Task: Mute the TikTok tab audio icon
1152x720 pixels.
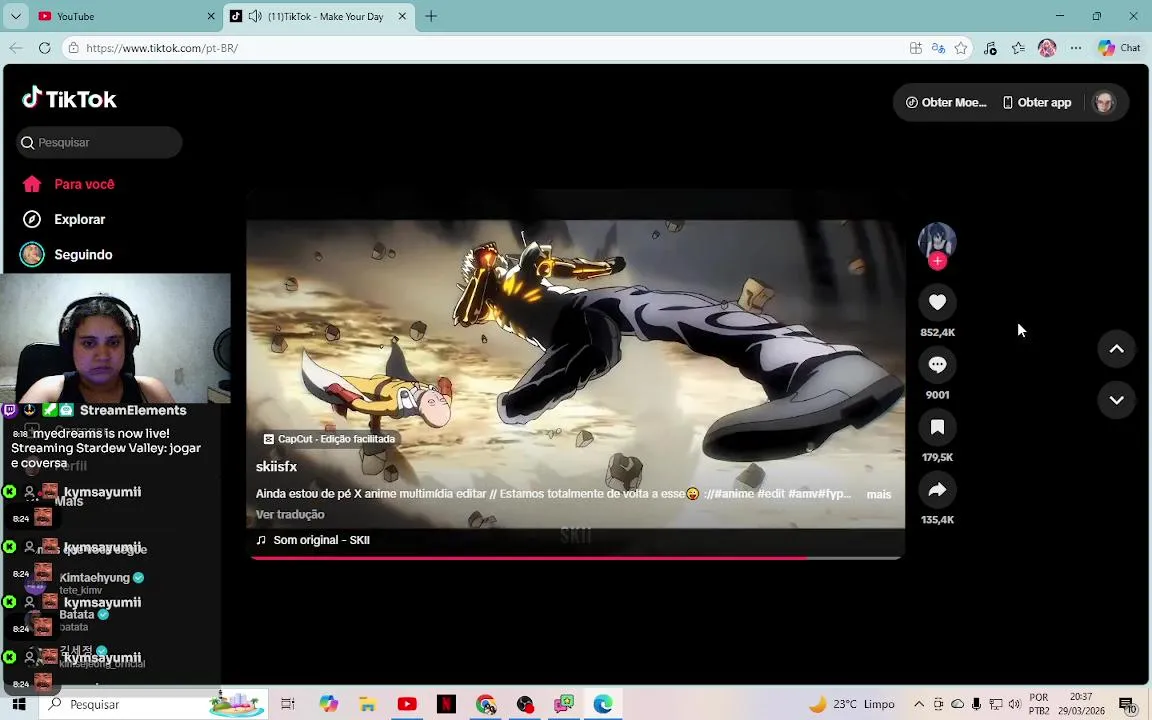Action: [255, 16]
